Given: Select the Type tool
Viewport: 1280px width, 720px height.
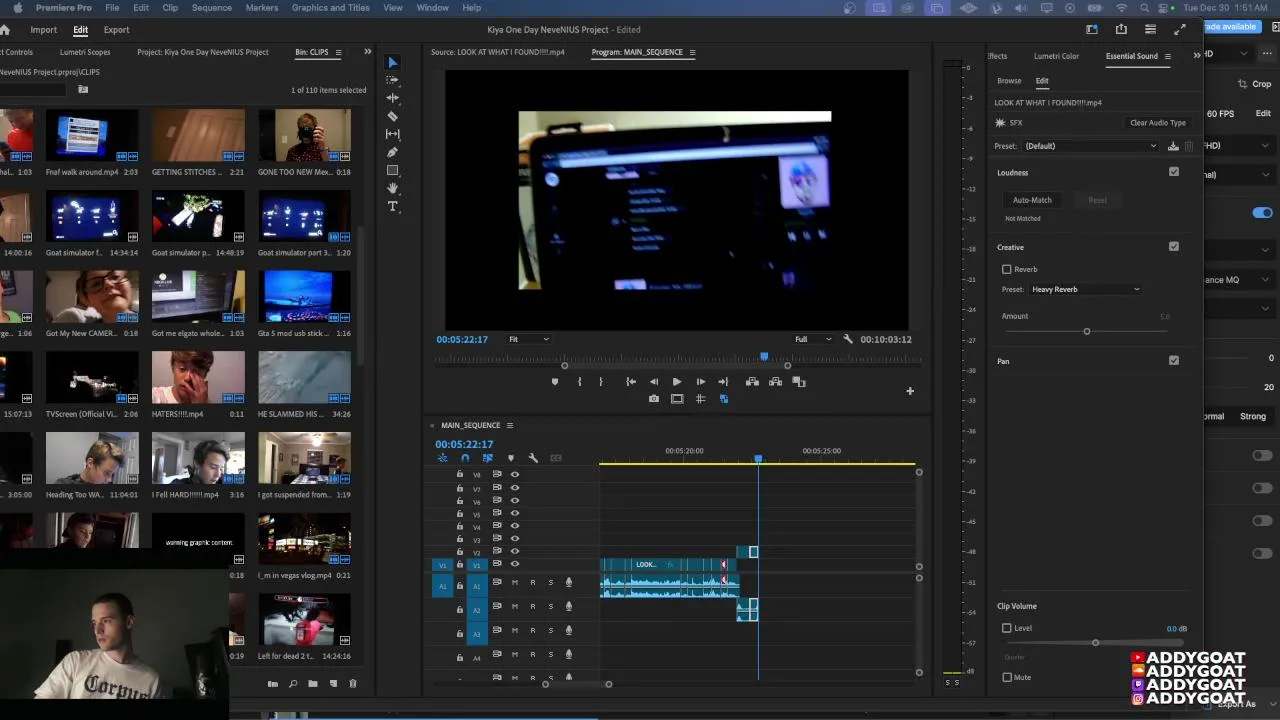Looking at the screenshot, I should 392,206.
